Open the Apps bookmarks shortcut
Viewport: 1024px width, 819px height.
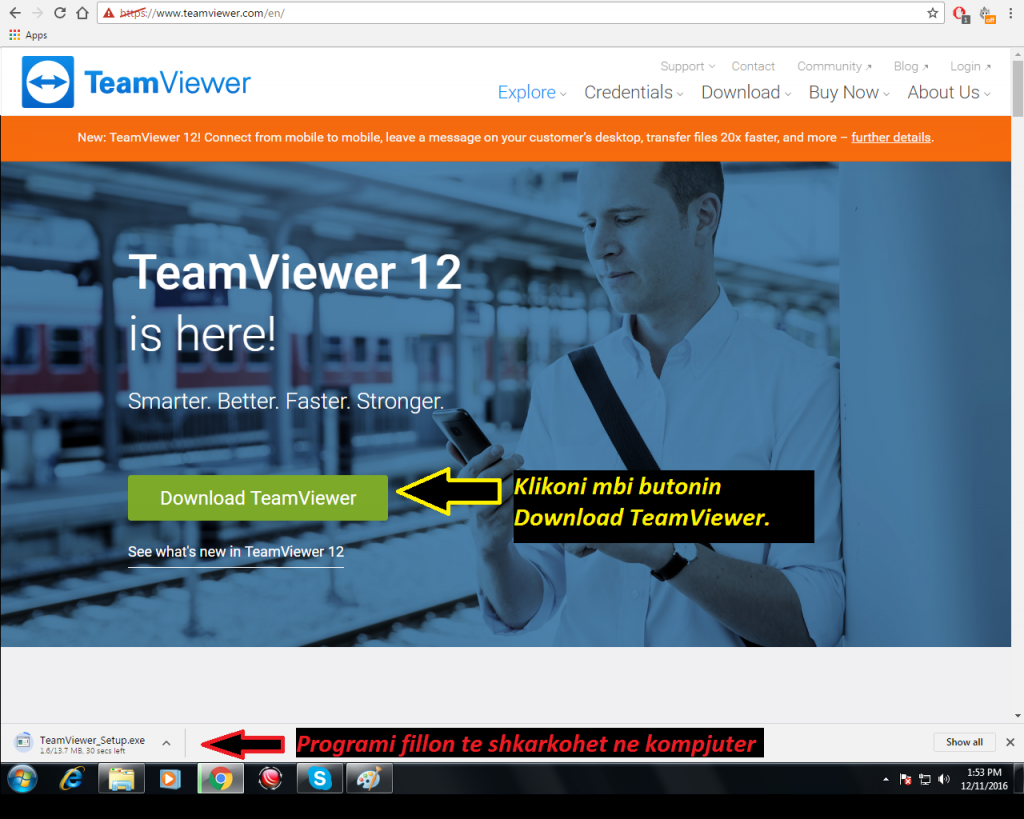[28, 35]
